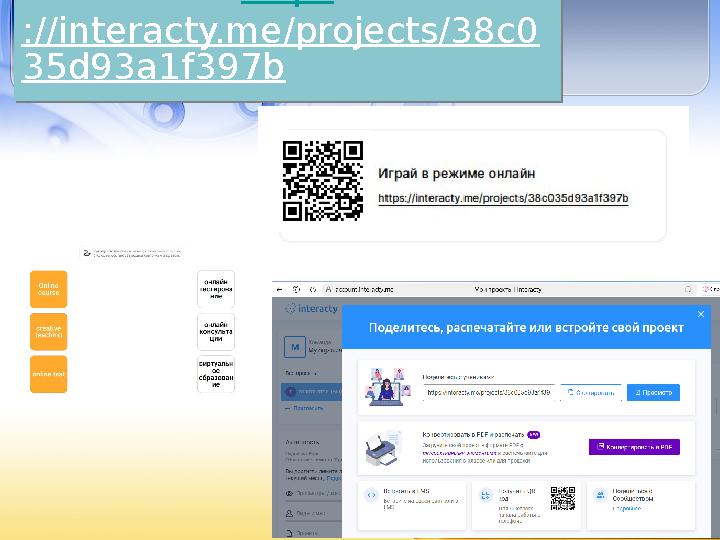
Task: Click the user icon in sidebar
Action: [289, 513]
